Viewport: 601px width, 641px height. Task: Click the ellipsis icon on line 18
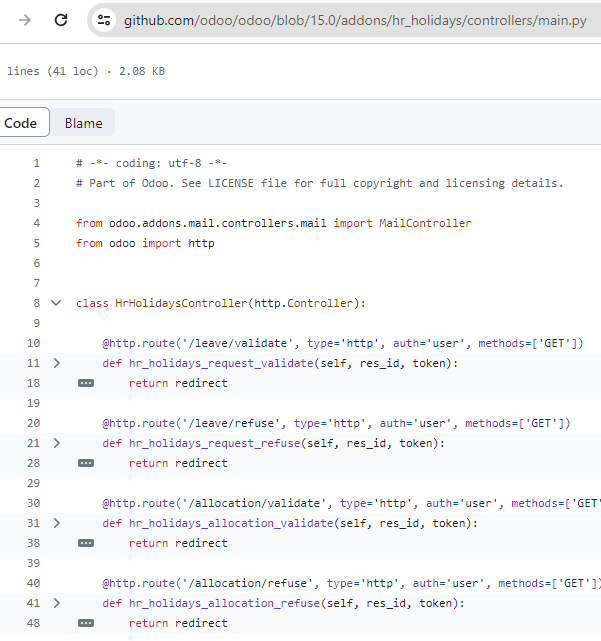point(86,383)
